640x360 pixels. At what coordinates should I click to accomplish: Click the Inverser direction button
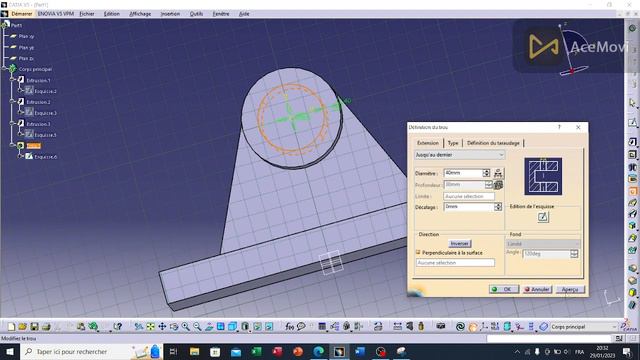pos(460,244)
